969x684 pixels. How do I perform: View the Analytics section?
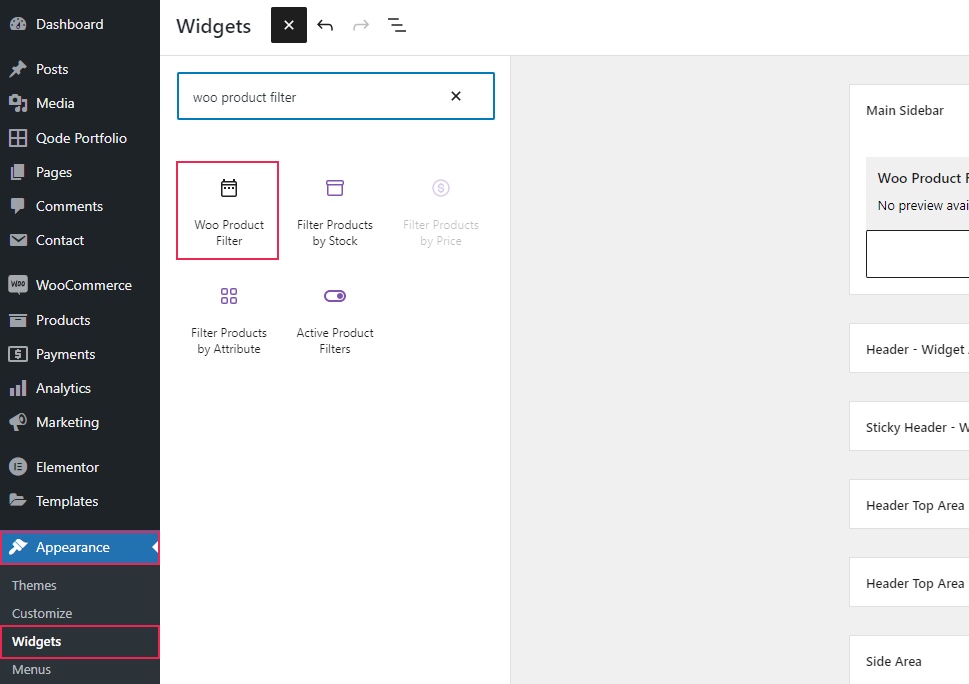tap(80, 388)
